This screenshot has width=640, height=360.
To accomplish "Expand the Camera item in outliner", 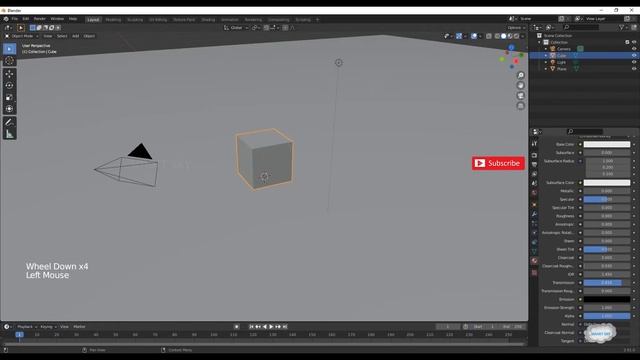I will [x=546, y=49].
